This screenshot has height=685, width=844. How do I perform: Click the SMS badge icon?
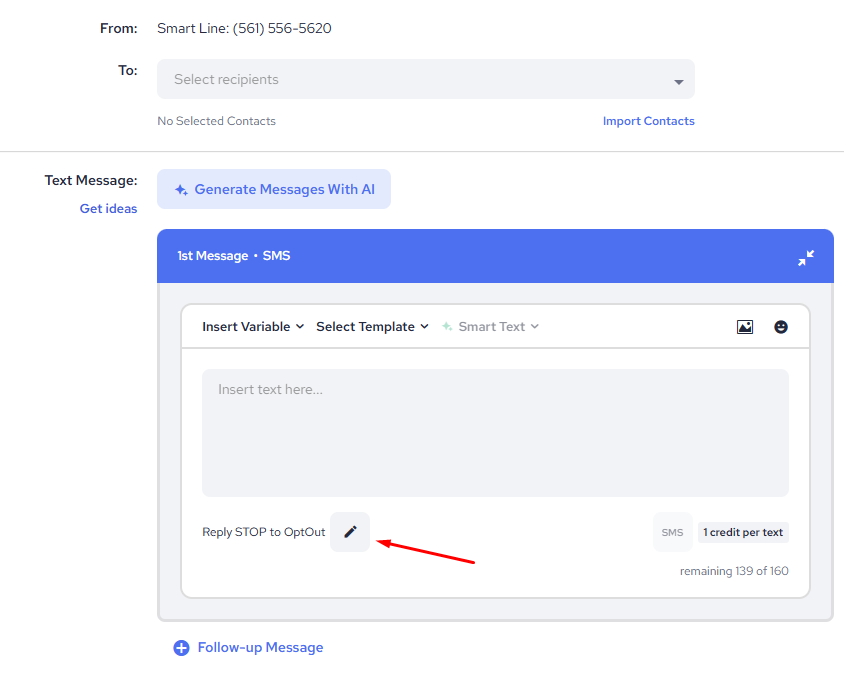(673, 532)
